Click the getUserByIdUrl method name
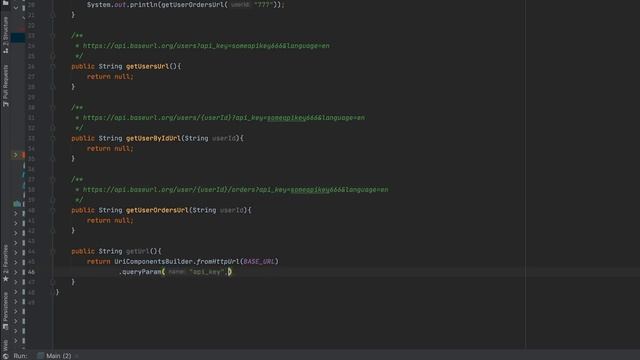Image resolution: width=640 pixels, height=360 pixels. [153, 138]
